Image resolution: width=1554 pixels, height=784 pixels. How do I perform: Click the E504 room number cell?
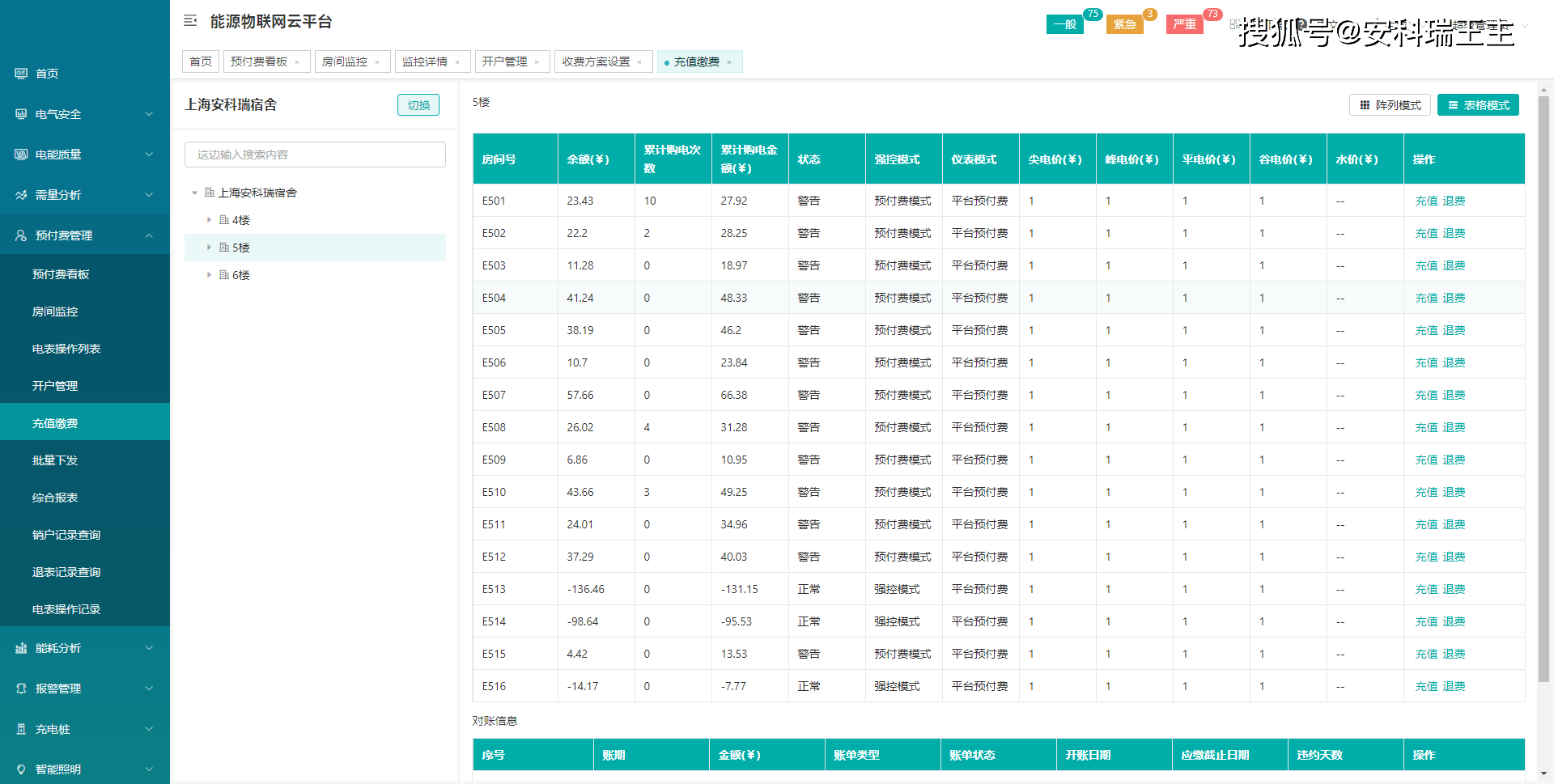[516, 298]
